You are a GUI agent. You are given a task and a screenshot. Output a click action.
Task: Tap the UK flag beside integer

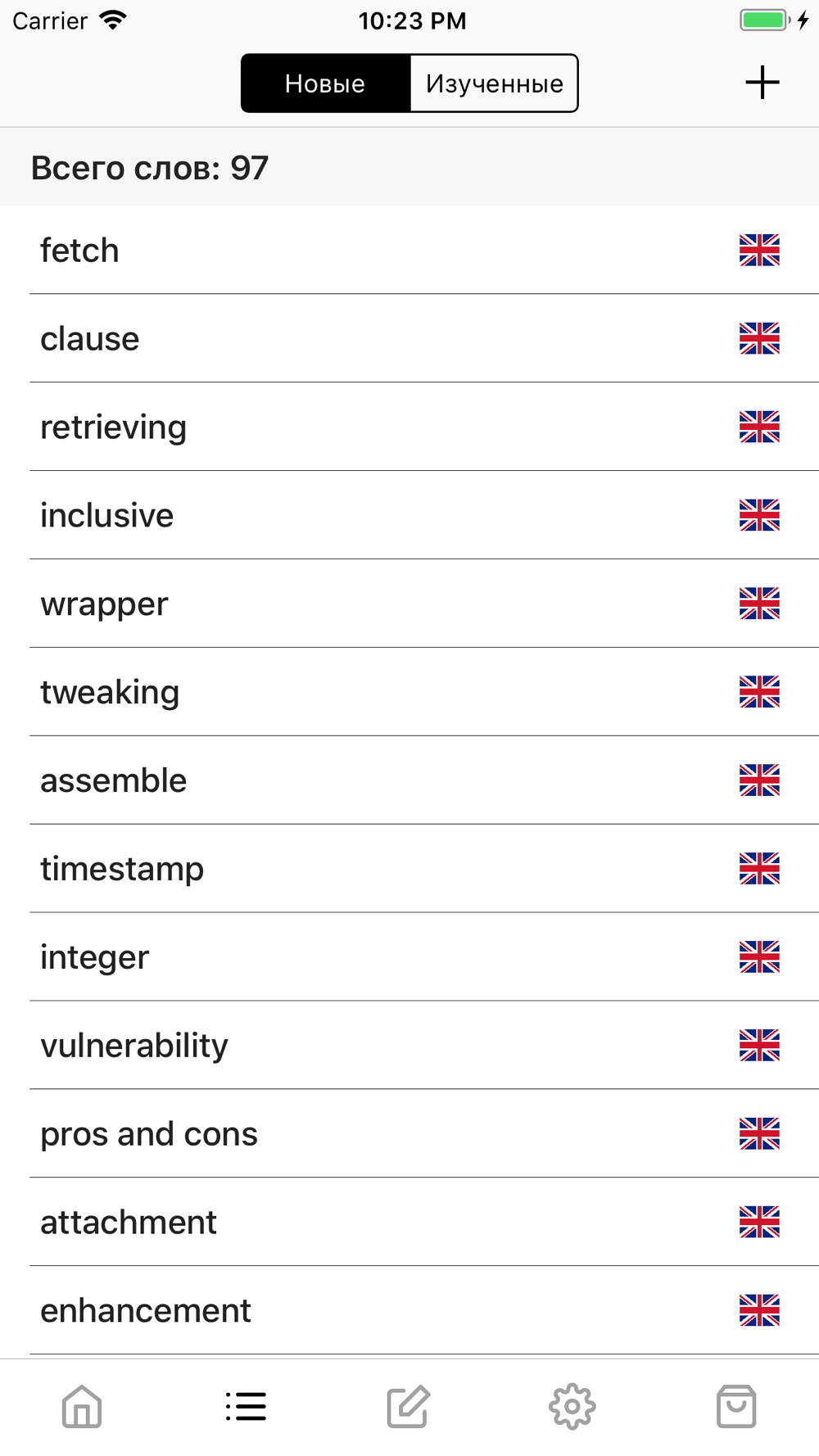coord(759,957)
